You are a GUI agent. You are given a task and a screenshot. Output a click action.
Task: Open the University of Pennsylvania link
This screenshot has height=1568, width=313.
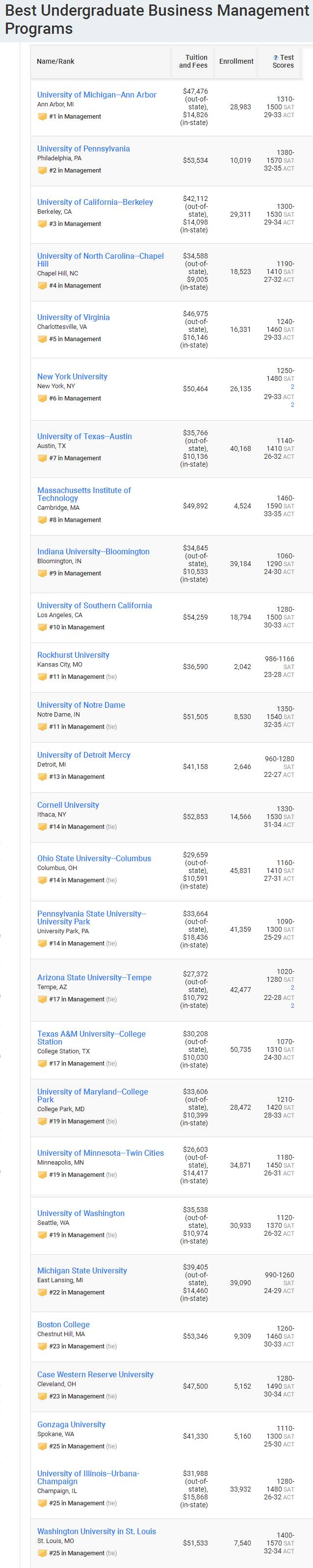pos(83,149)
